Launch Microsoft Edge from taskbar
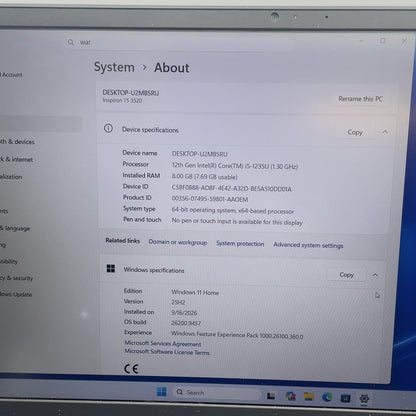 [327, 397]
